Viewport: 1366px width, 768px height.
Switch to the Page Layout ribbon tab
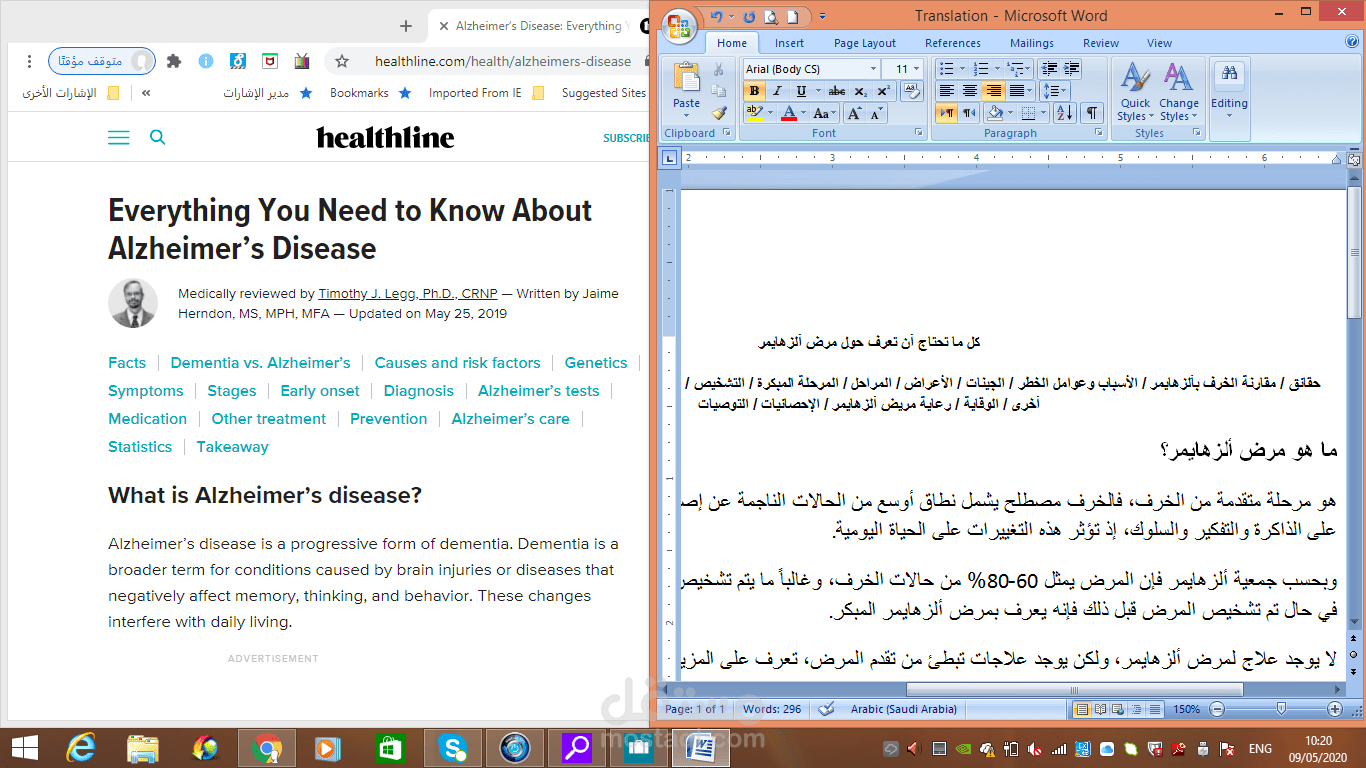(x=865, y=43)
